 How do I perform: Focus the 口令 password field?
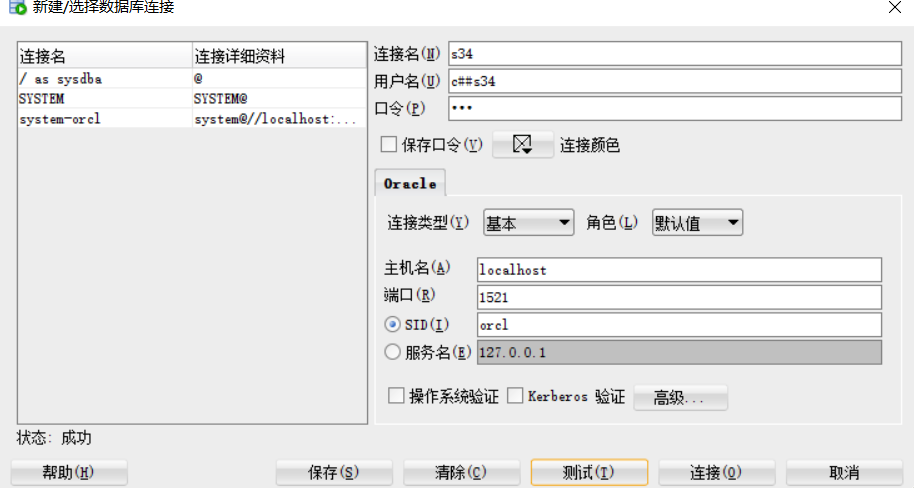coord(675,108)
